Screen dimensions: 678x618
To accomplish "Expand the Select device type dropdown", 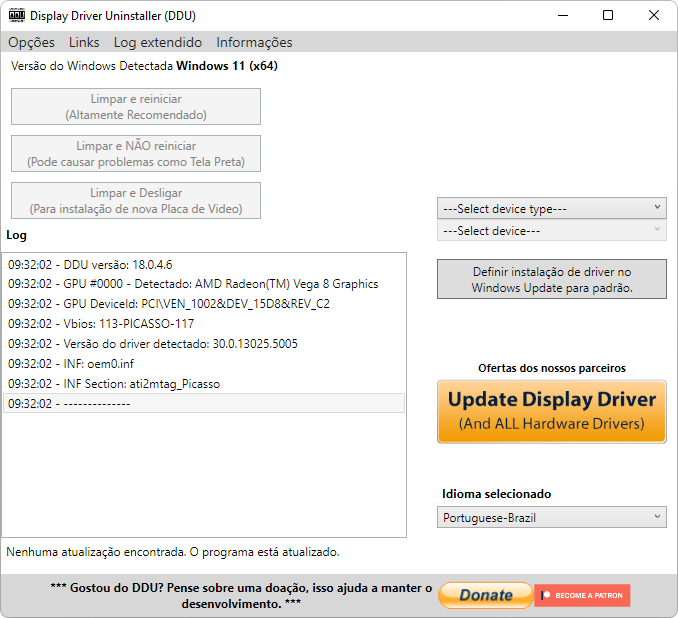I will 552,208.
